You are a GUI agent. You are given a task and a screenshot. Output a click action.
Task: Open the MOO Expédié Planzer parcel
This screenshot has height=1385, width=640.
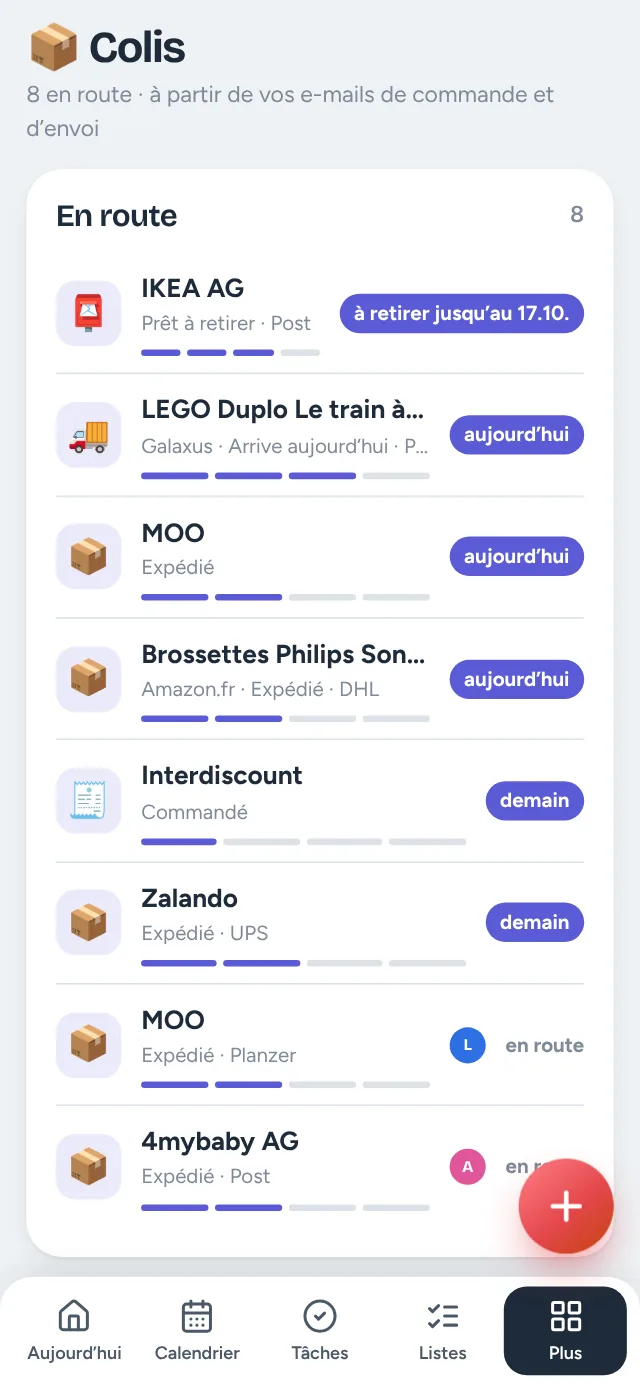click(x=320, y=1045)
